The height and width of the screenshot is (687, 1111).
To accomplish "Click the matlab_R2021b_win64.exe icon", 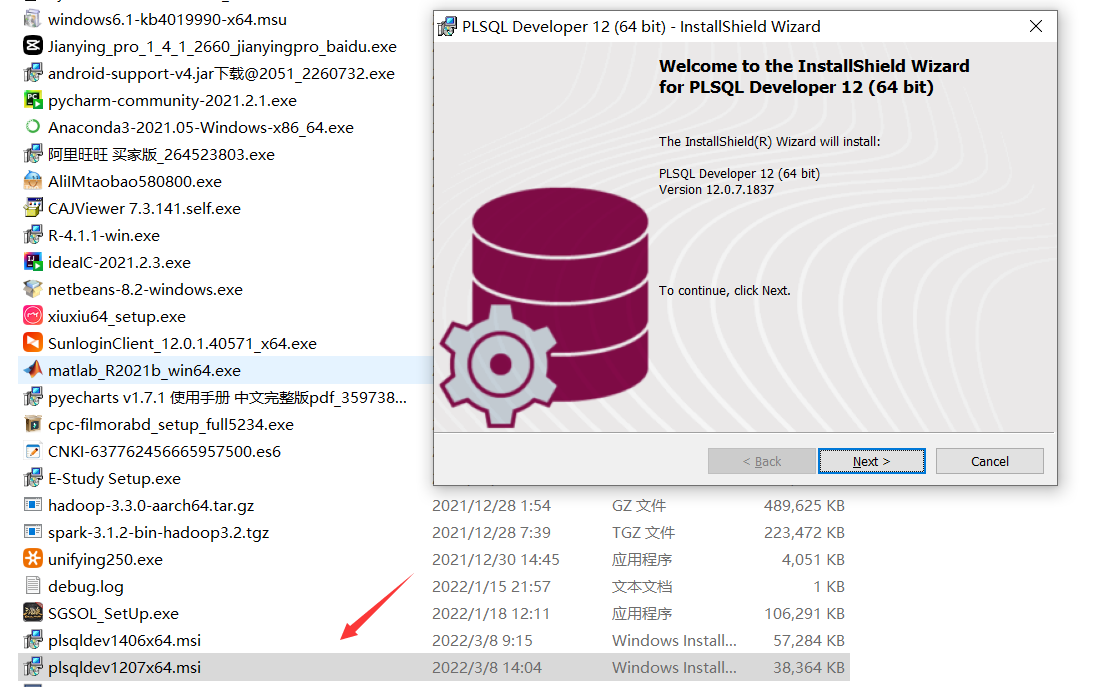I will [33, 370].
